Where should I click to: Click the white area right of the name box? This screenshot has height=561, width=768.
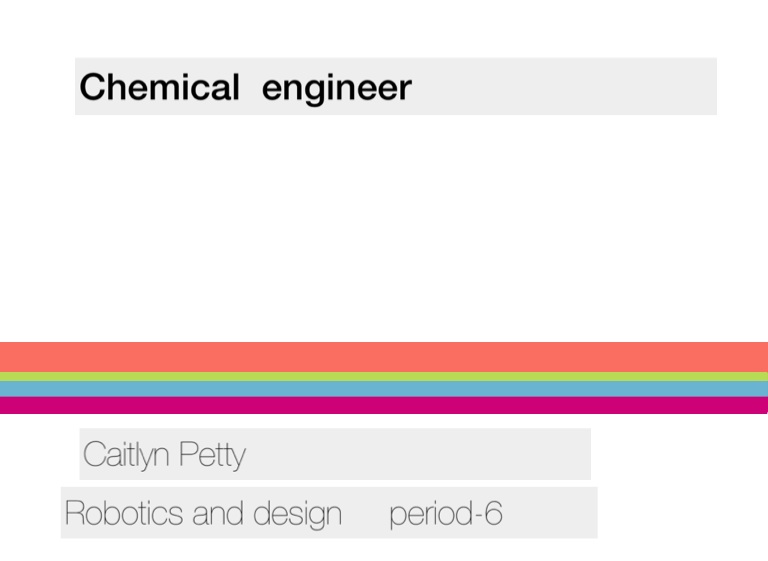click(x=680, y=455)
